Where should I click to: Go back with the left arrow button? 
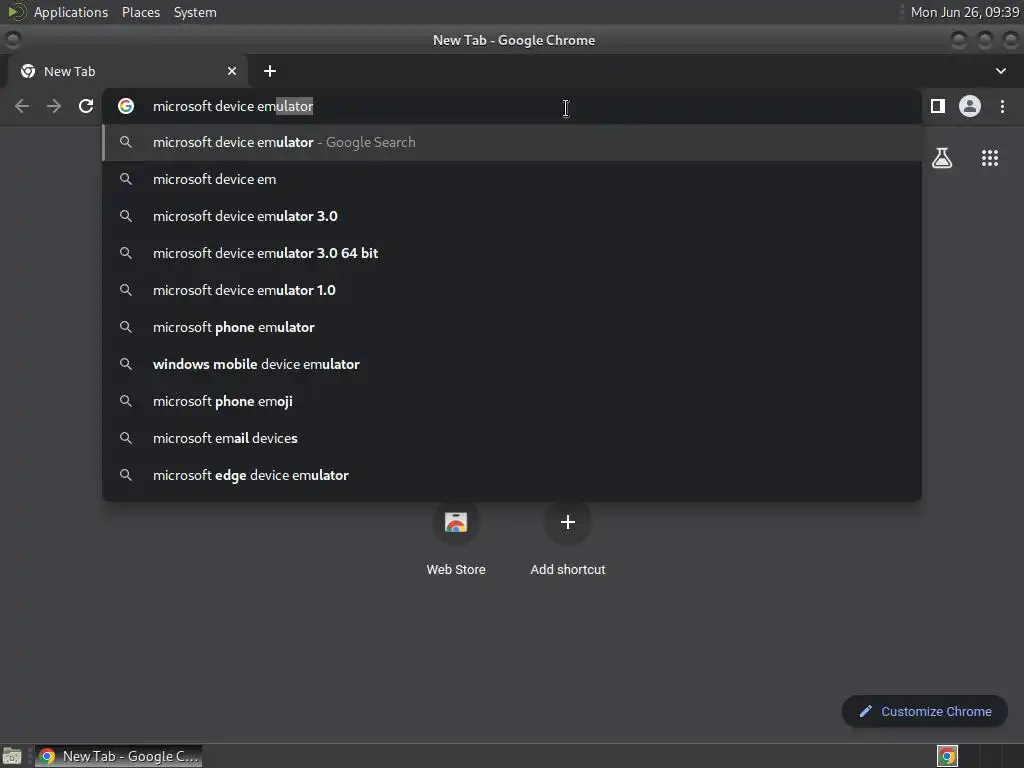[x=22, y=106]
